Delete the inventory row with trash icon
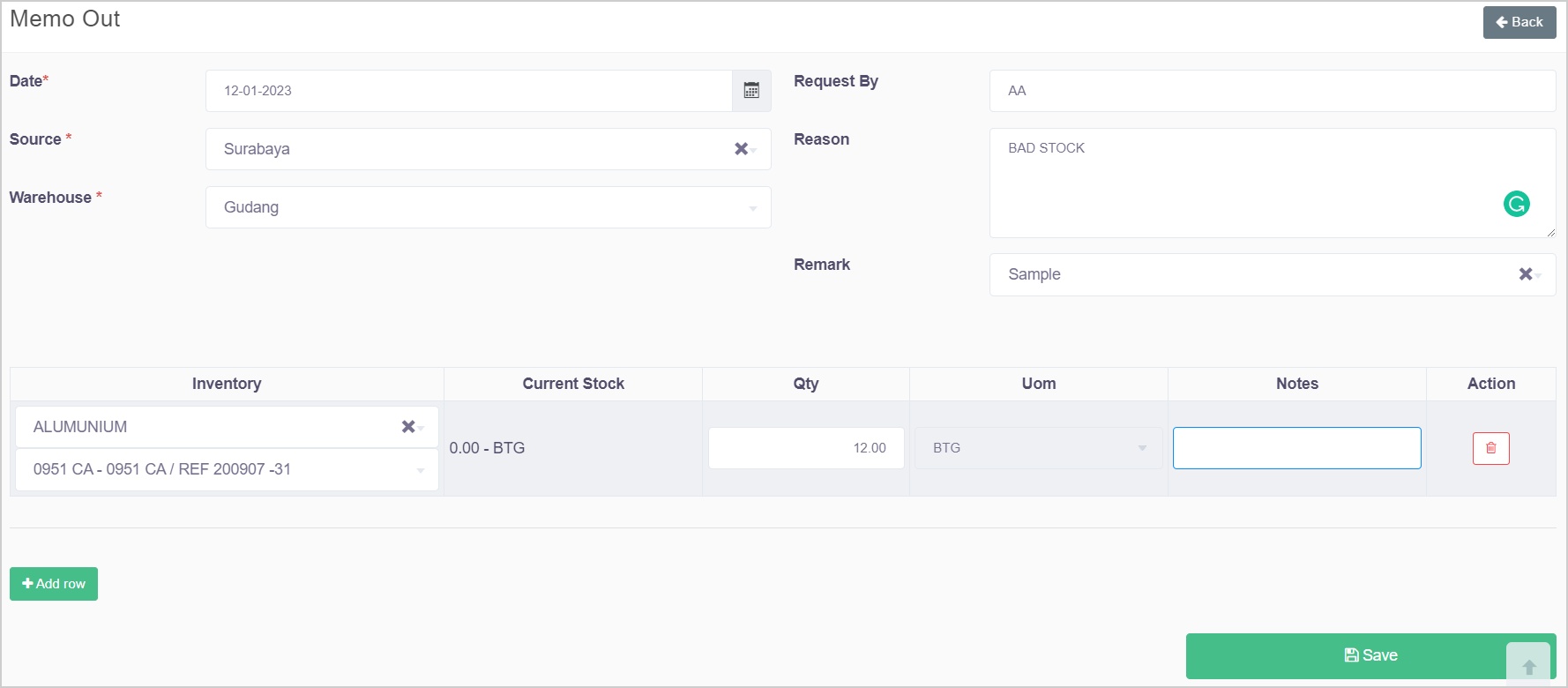Viewport: 1568px width, 688px height. pos(1490,448)
